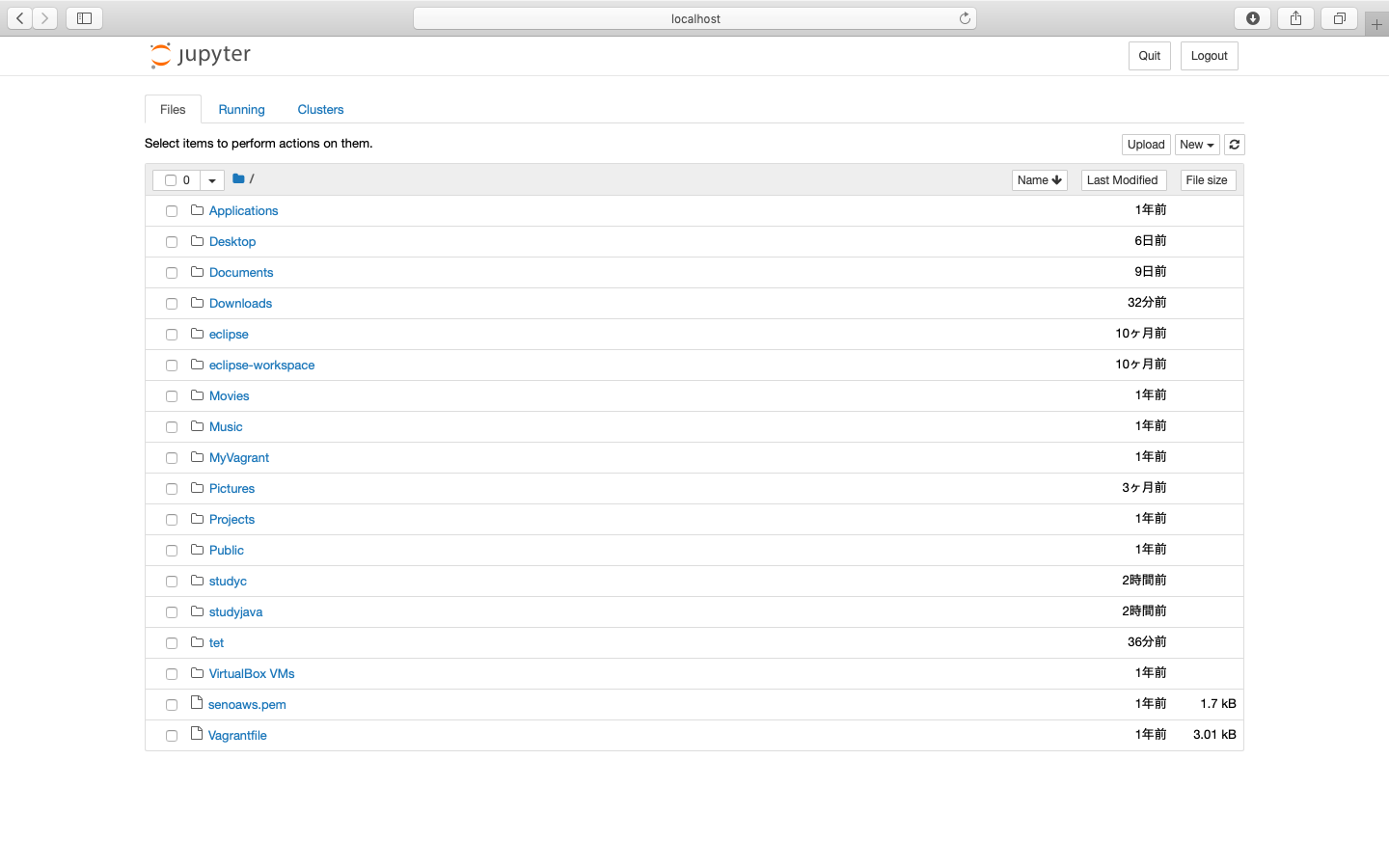The width and height of the screenshot is (1389, 868).
Task: Open the Vagrantfile link
Action: click(237, 736)
